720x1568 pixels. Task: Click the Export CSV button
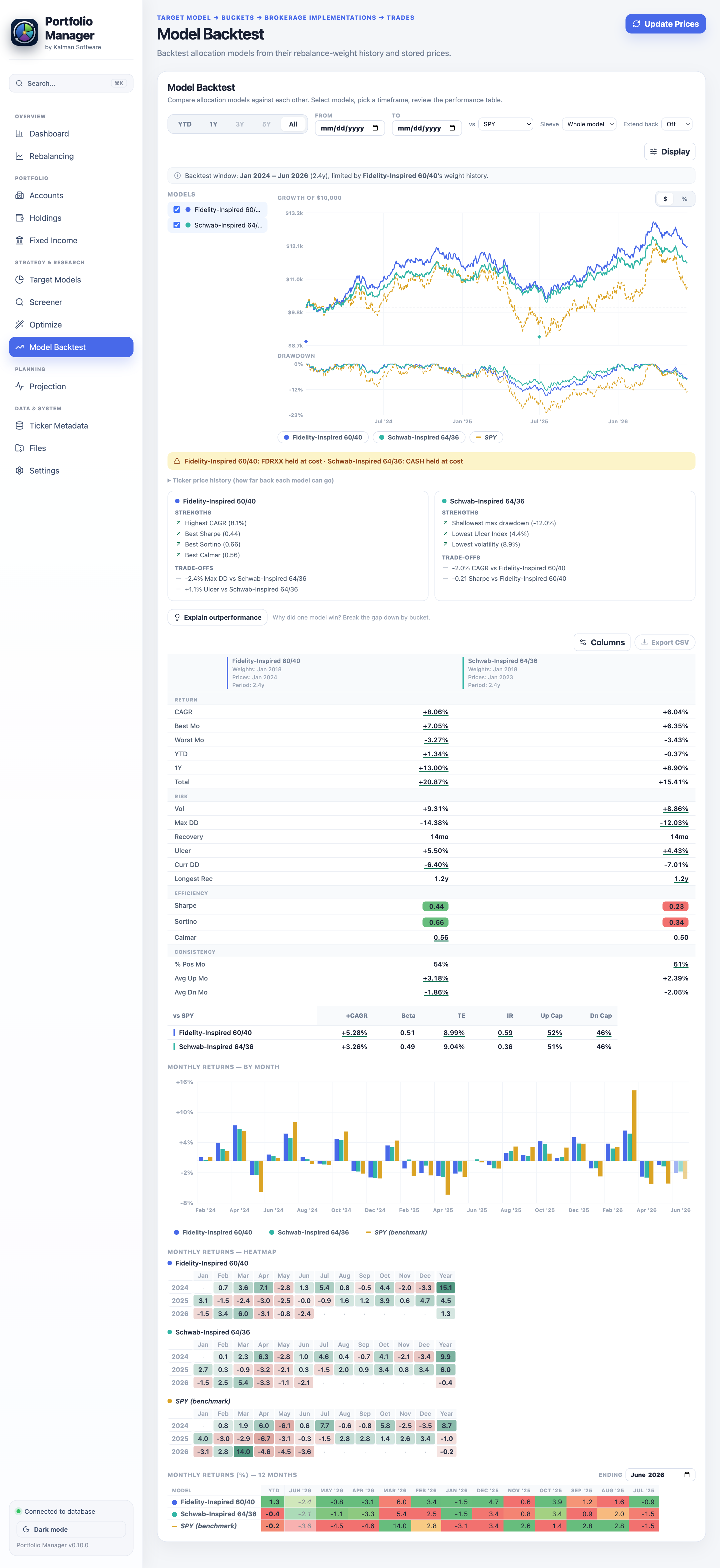pyautogui.click(x=664, y=643)
